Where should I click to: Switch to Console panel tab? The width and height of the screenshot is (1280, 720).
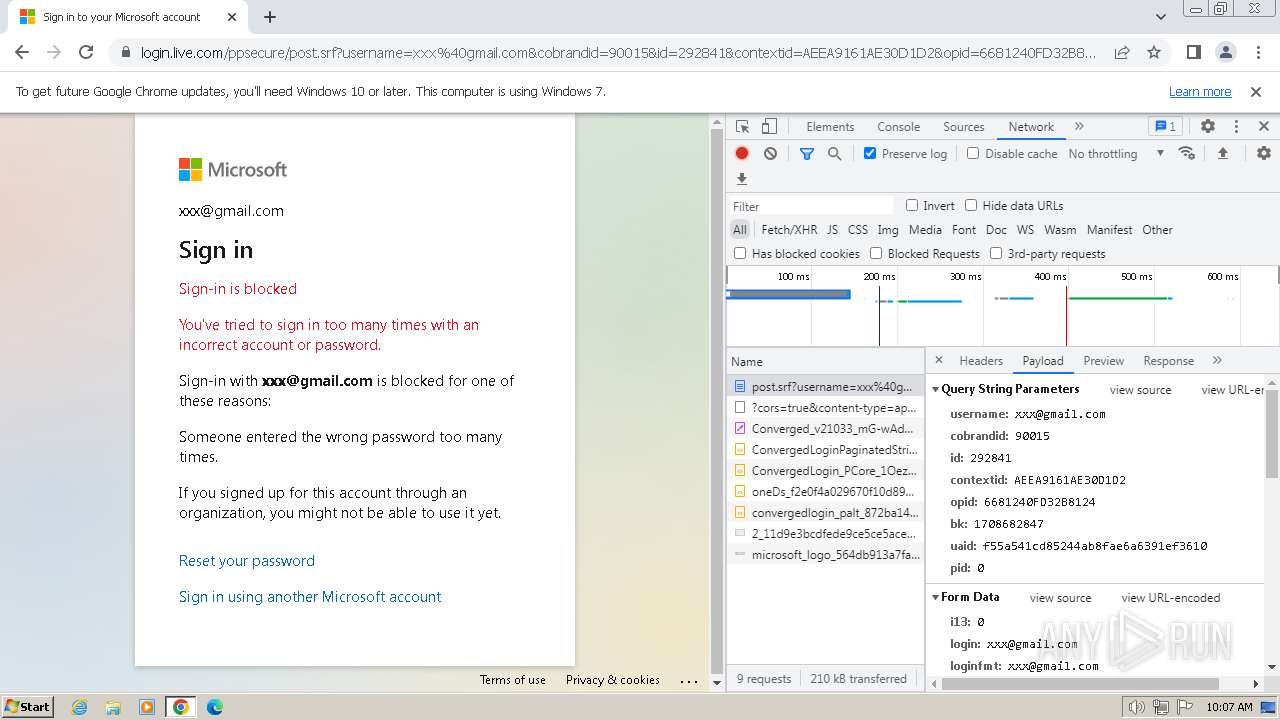click(x=898, y=127)
